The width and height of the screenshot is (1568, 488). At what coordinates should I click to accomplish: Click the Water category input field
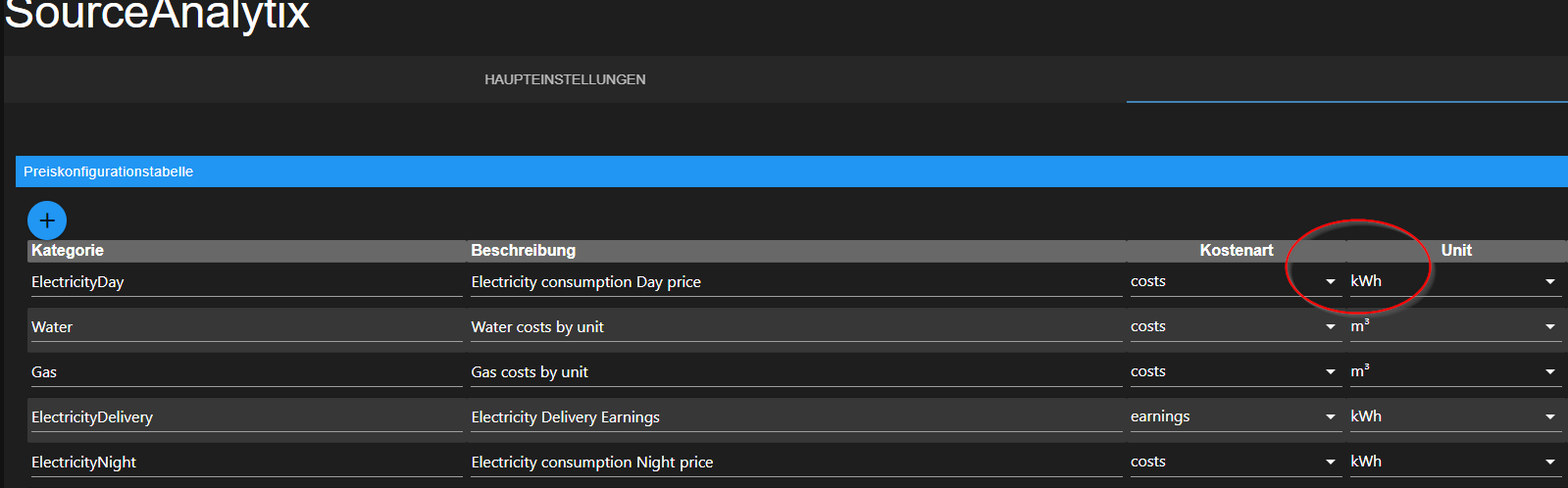point(245,327)
